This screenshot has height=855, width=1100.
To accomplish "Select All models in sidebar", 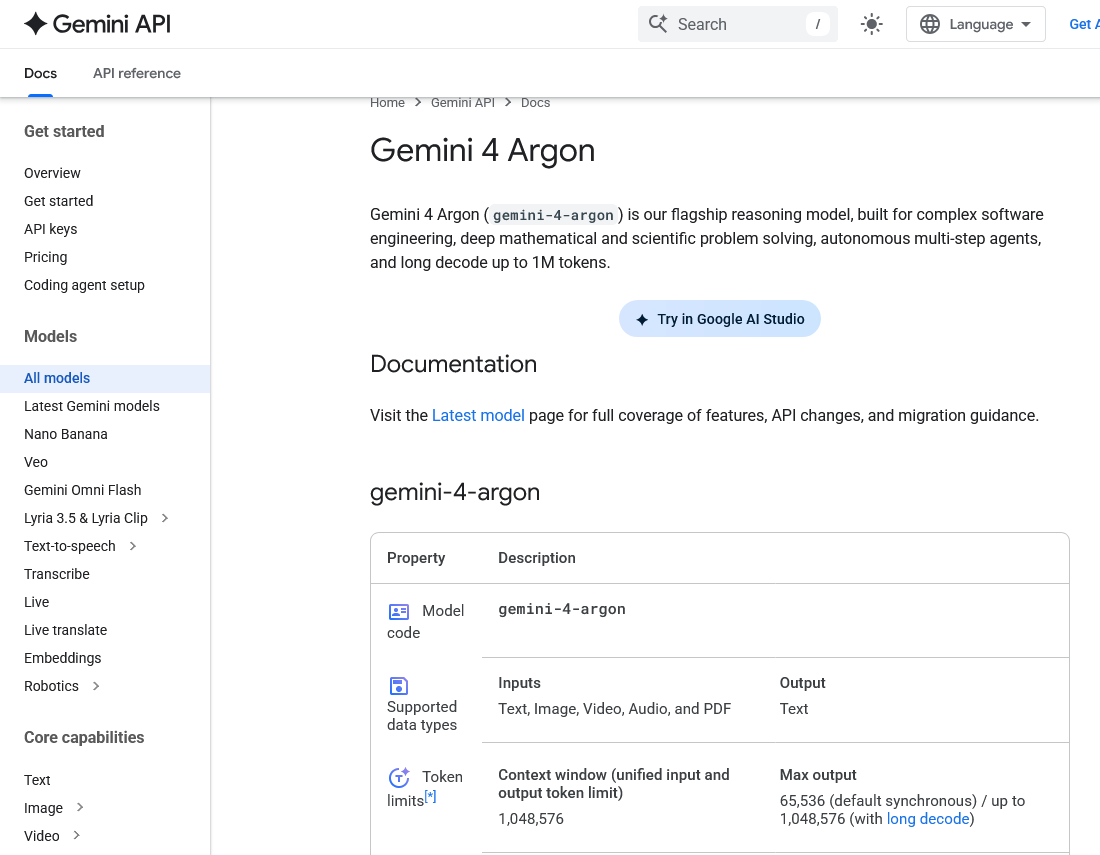I will coord(105,378).
